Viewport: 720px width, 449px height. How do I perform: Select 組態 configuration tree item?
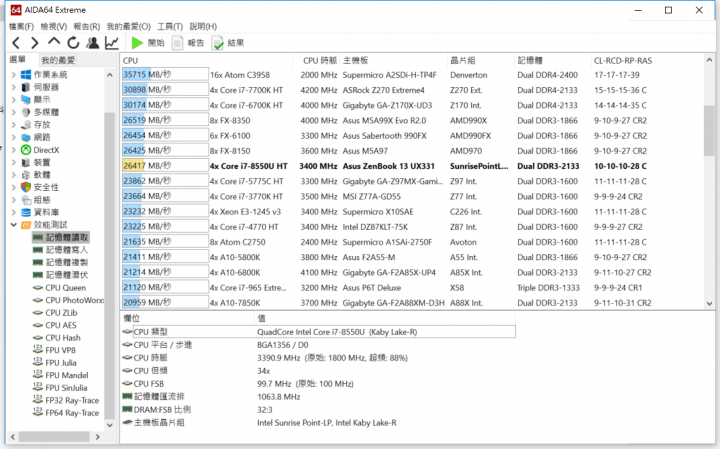[36, 200]
